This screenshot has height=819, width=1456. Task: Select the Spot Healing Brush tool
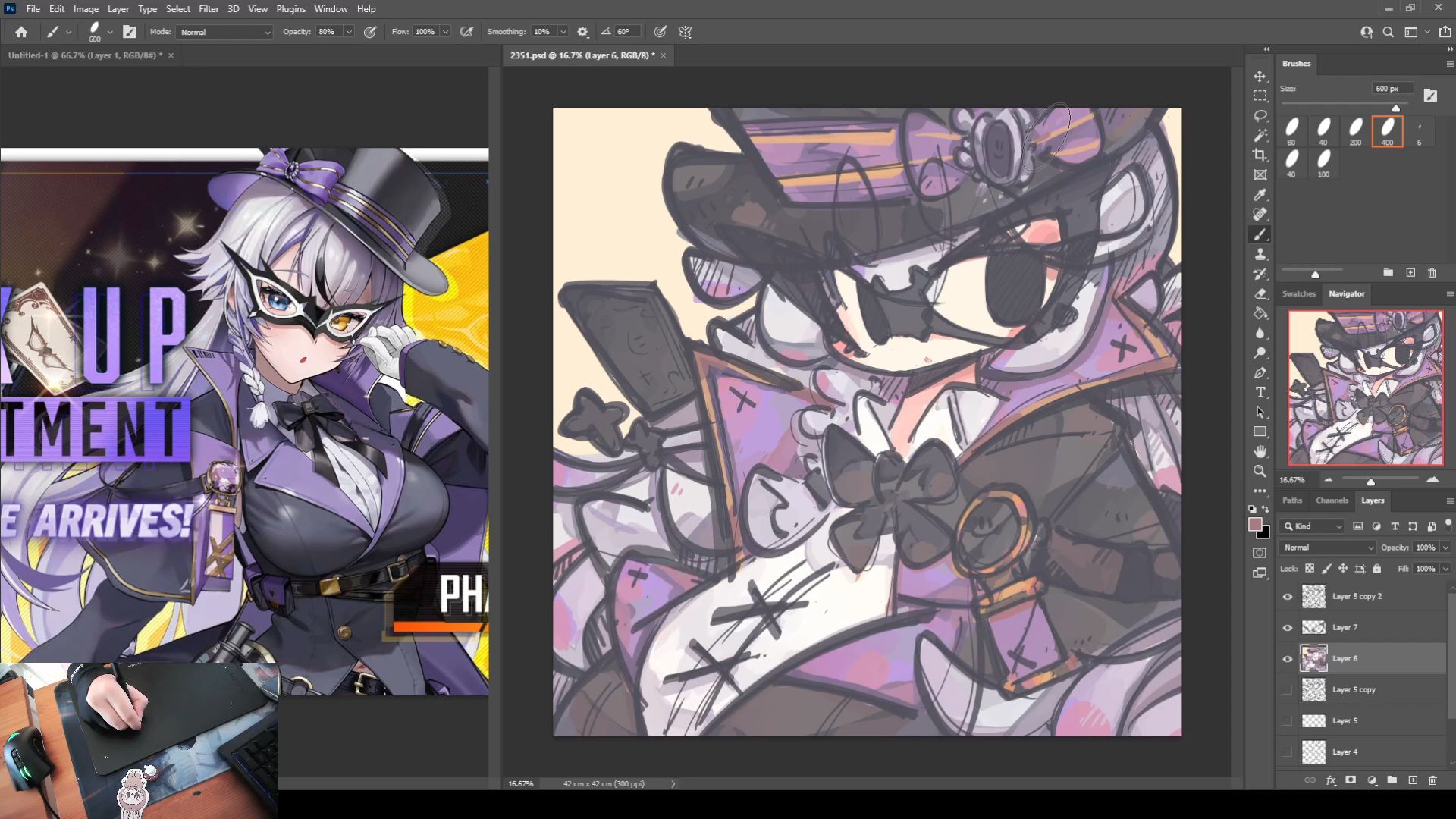click(x=1260, y=215)
